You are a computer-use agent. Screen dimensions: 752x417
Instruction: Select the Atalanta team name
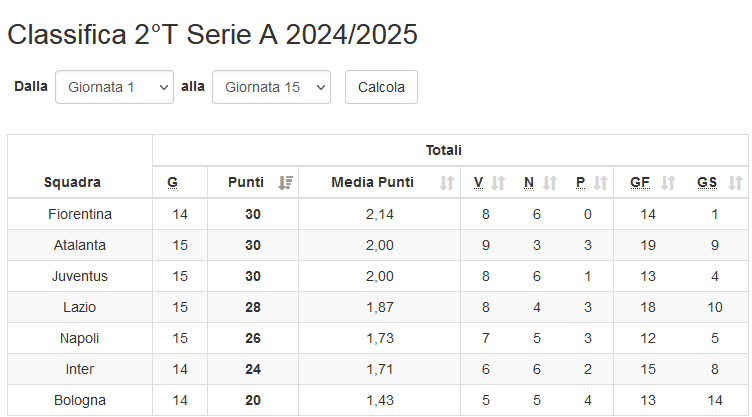(80, 245)
